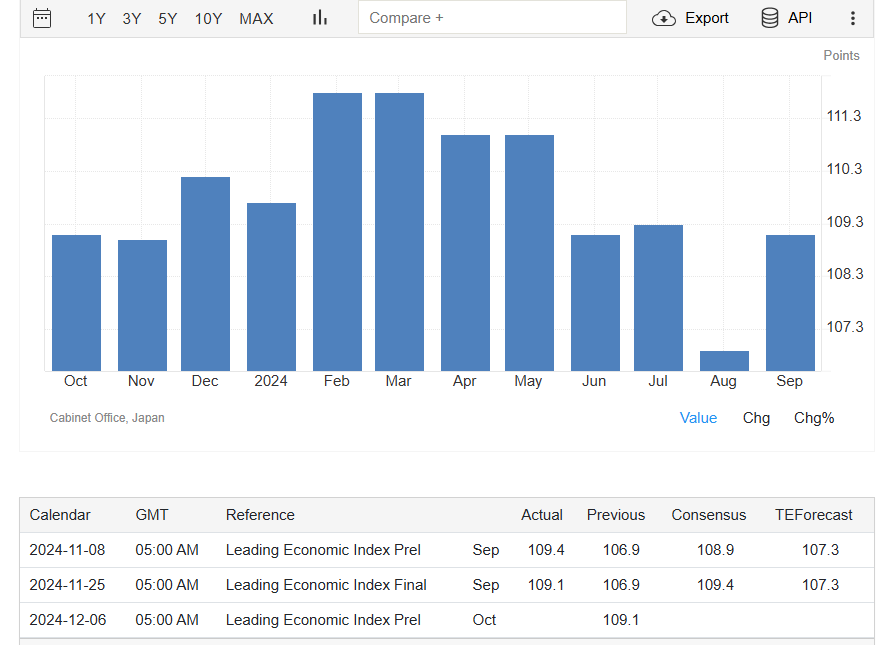Image resolution: width=890 pixels, height=645 pixels.
Task: Click the Compare + input field
Action: click(x=492, y=18)
